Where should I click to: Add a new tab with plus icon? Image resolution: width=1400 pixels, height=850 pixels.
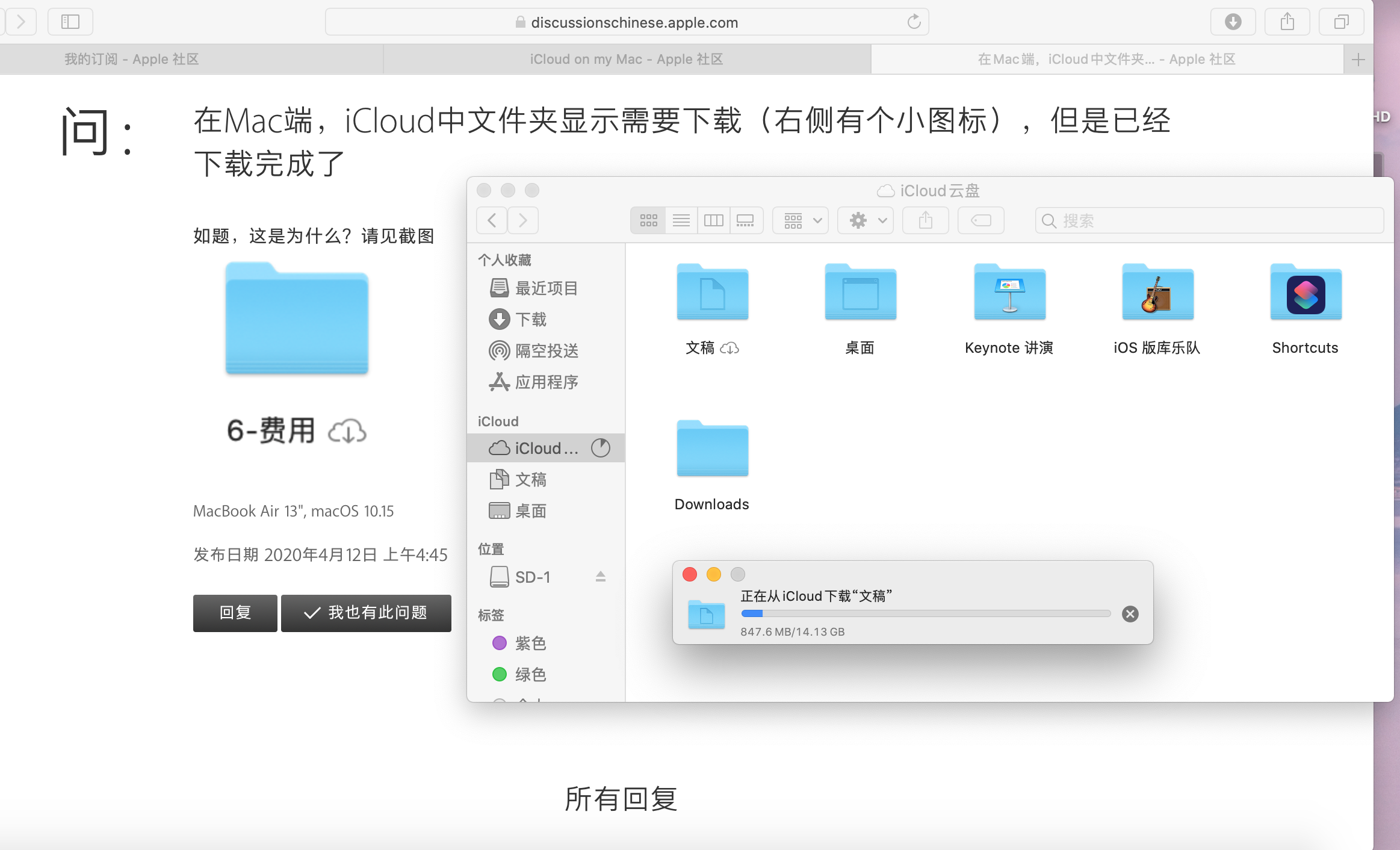tap(1358, 60)
